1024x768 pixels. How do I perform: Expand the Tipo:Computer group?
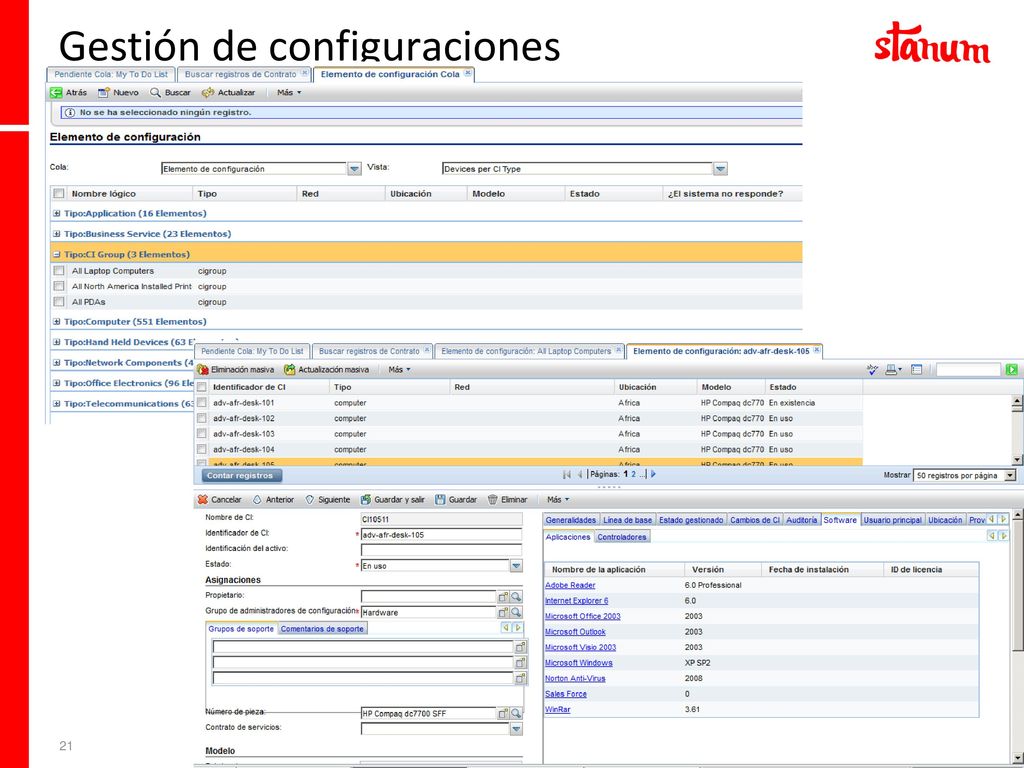click(x=57, y=322)
